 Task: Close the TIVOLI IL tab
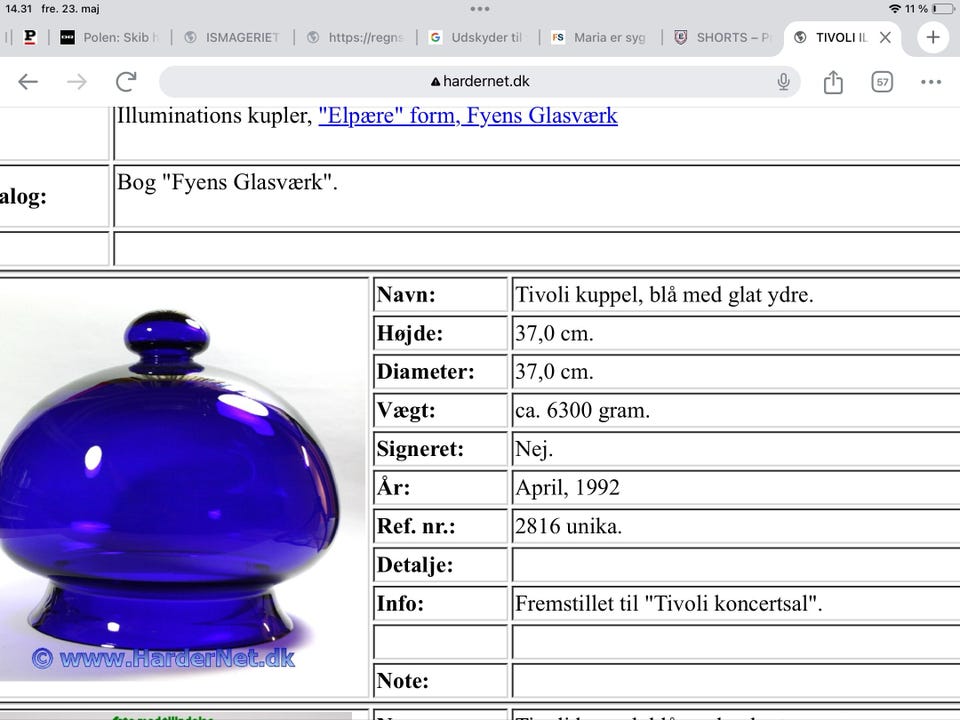(885, 37)
